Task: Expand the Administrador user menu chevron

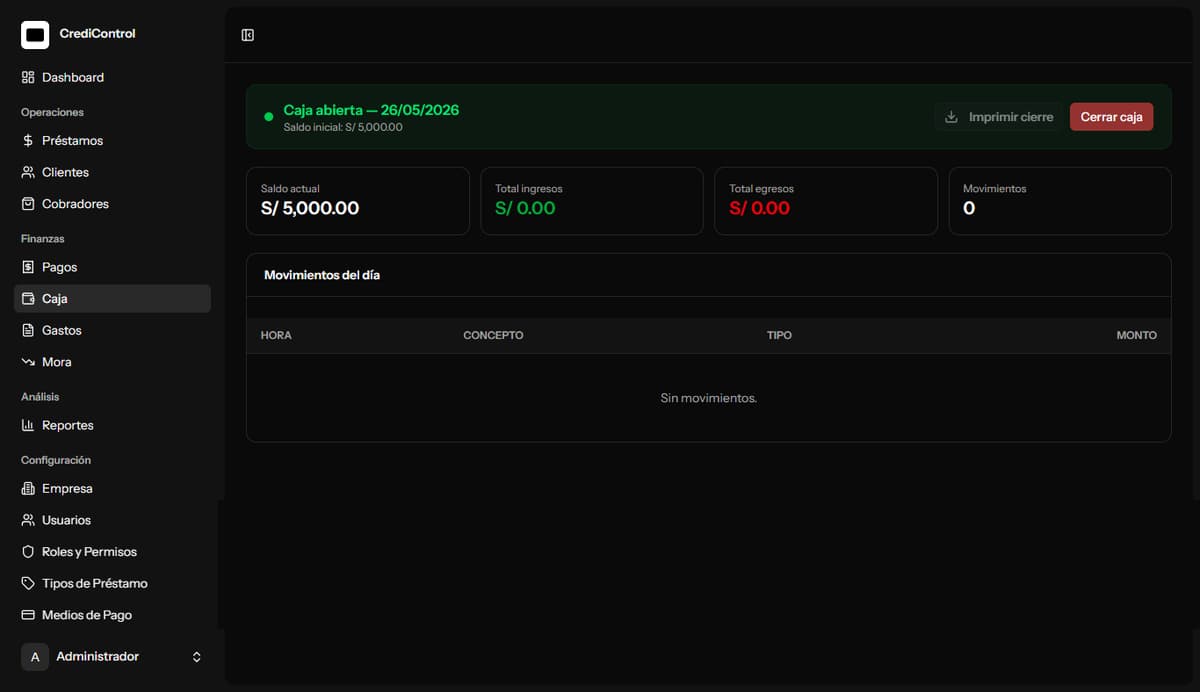Action: click(x=197, y=657)
